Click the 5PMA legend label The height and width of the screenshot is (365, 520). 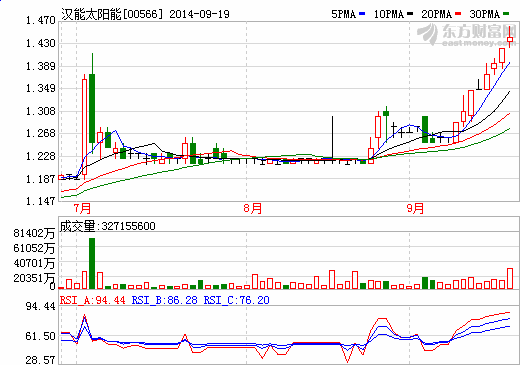pyautogui.click(x=343, y=14)
